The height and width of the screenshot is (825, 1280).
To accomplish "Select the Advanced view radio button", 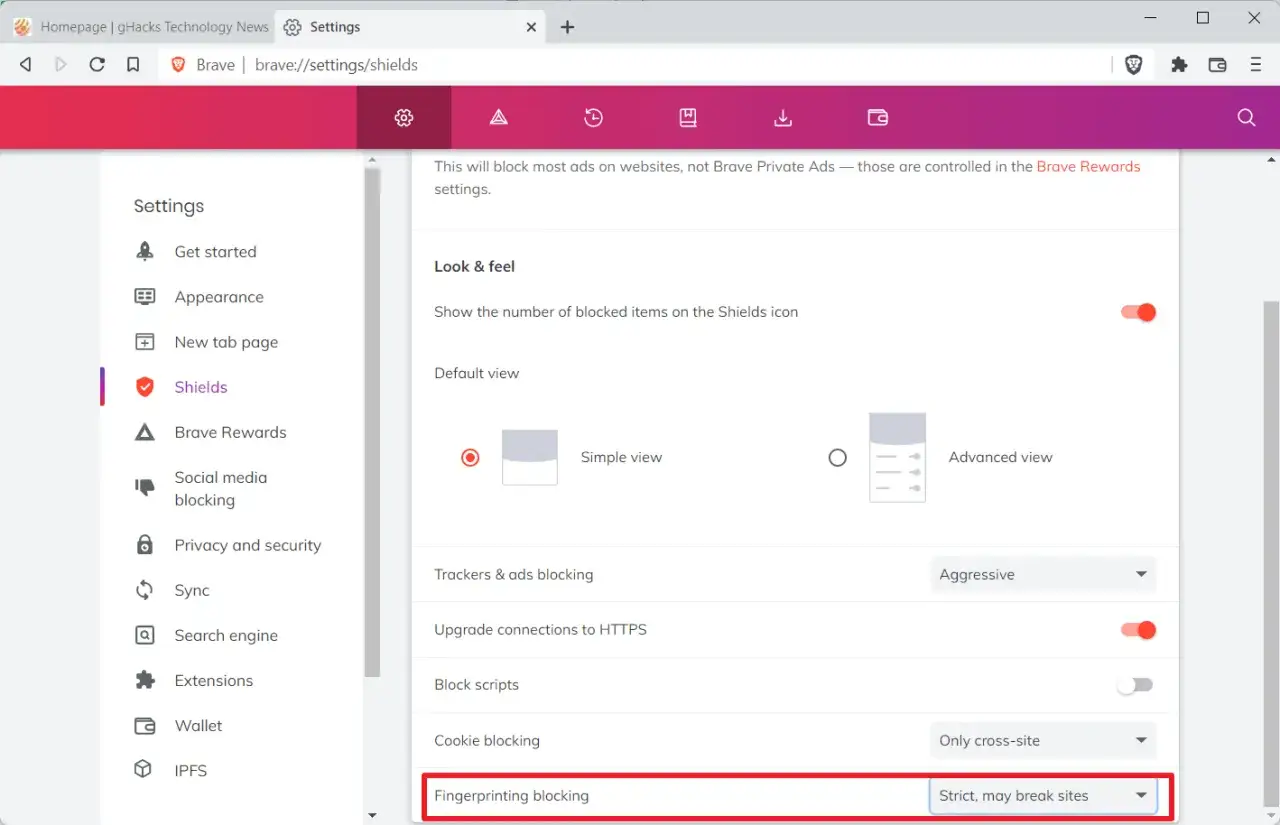I will tap(838, 458).
